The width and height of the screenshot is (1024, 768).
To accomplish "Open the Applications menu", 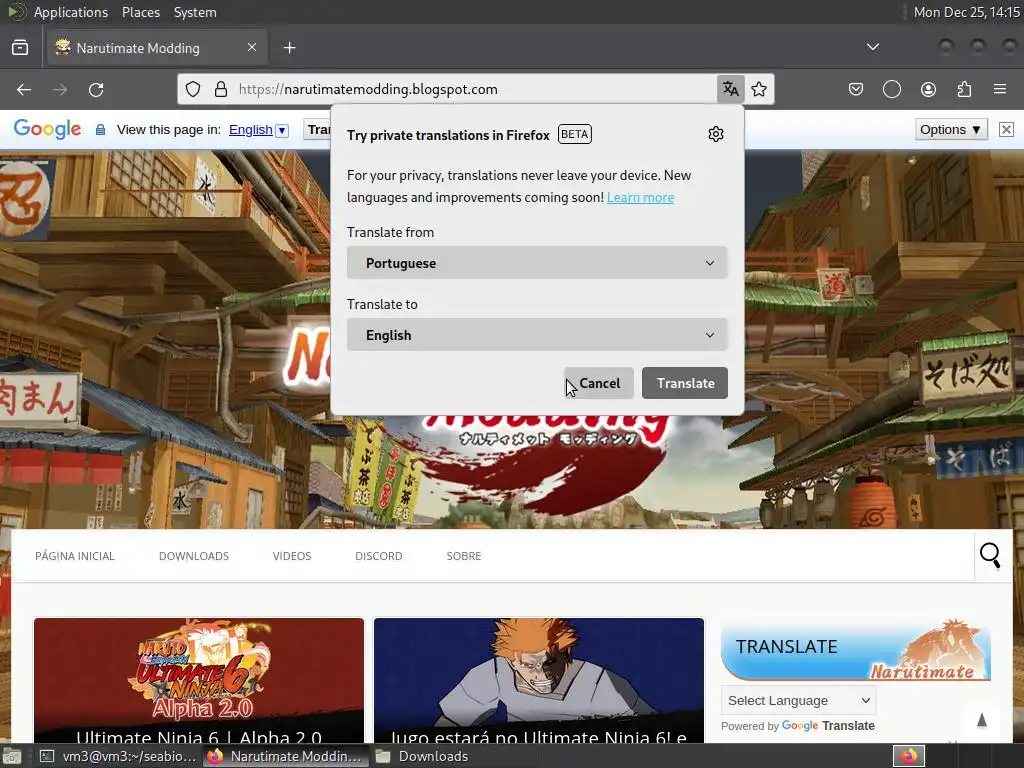I will [71, 12].
